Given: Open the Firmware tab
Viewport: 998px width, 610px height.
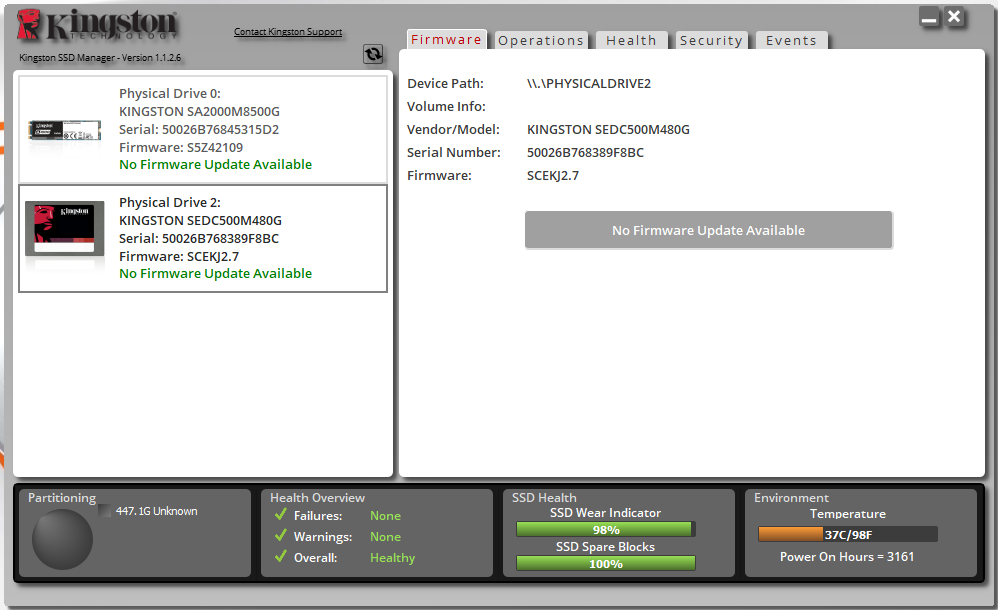Looking at the screenshot, I should (446, 39).
